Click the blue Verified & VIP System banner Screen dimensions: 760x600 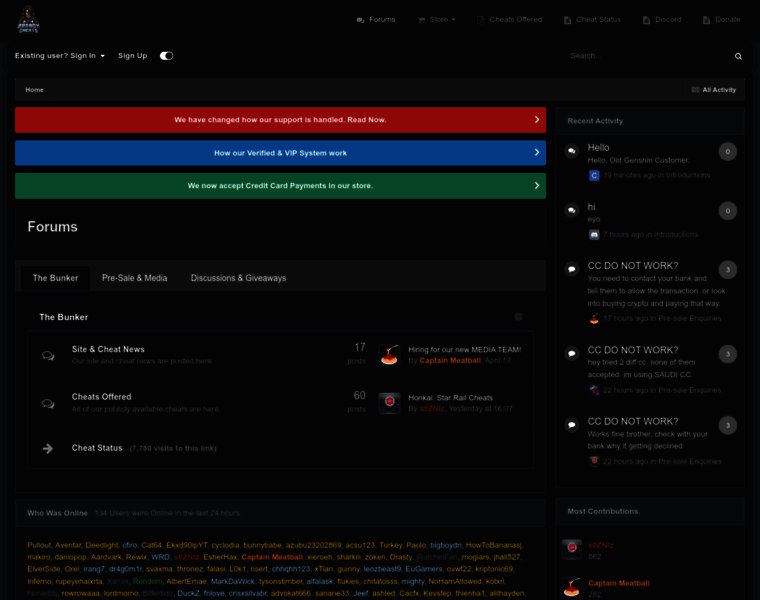tap(280, 153)
